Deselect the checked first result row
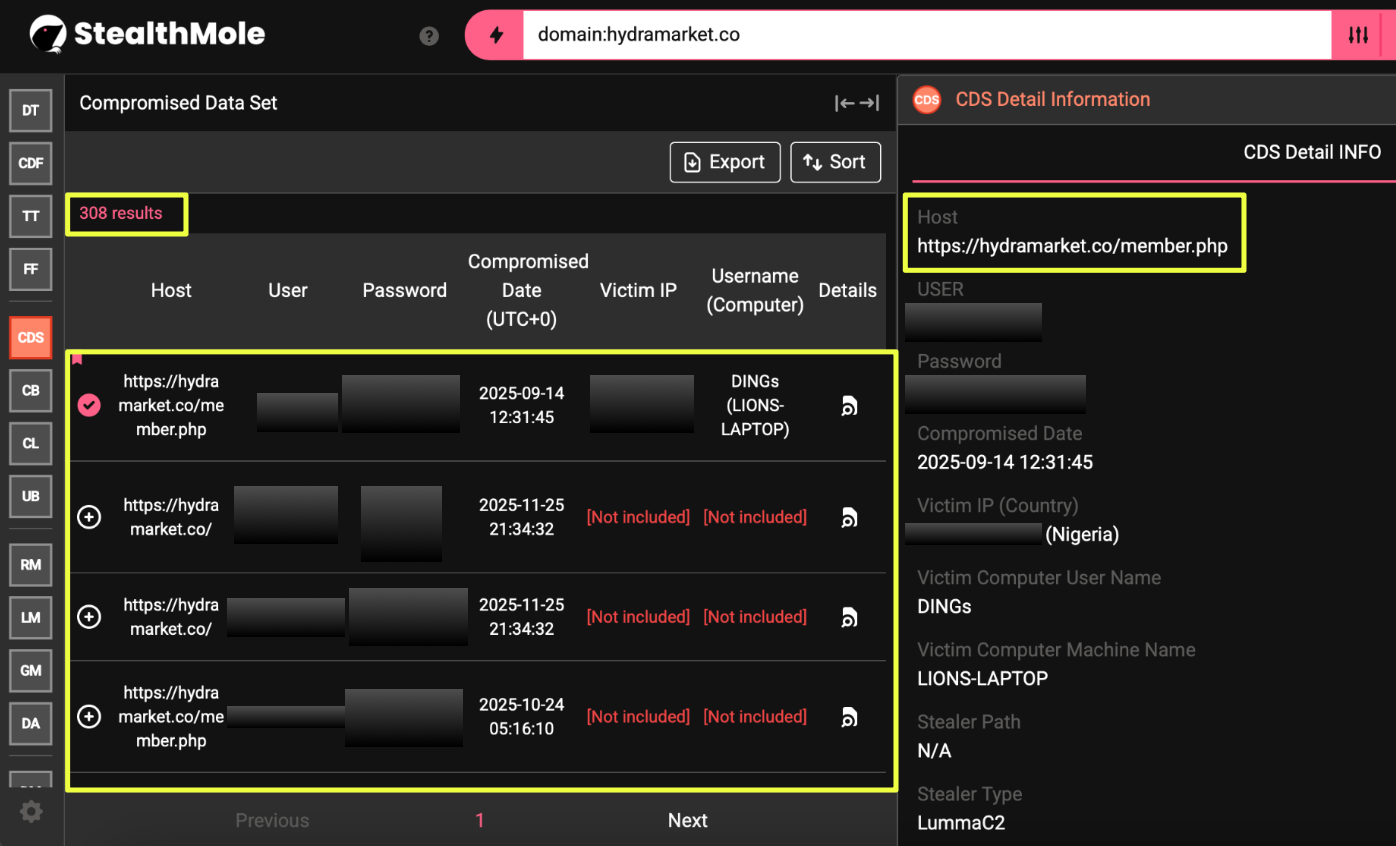 (x=89, y=405)
